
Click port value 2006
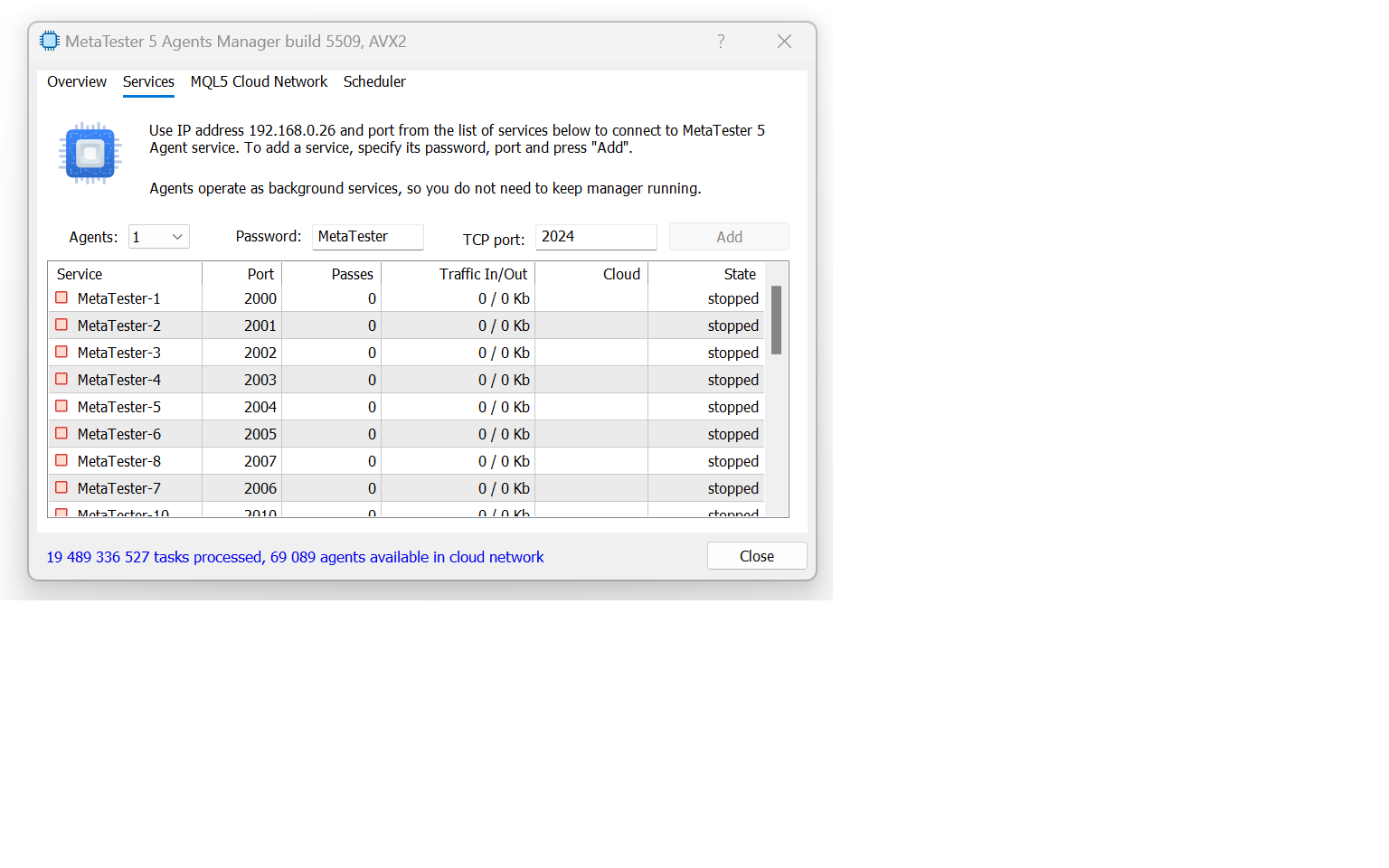tap(260, 488)
